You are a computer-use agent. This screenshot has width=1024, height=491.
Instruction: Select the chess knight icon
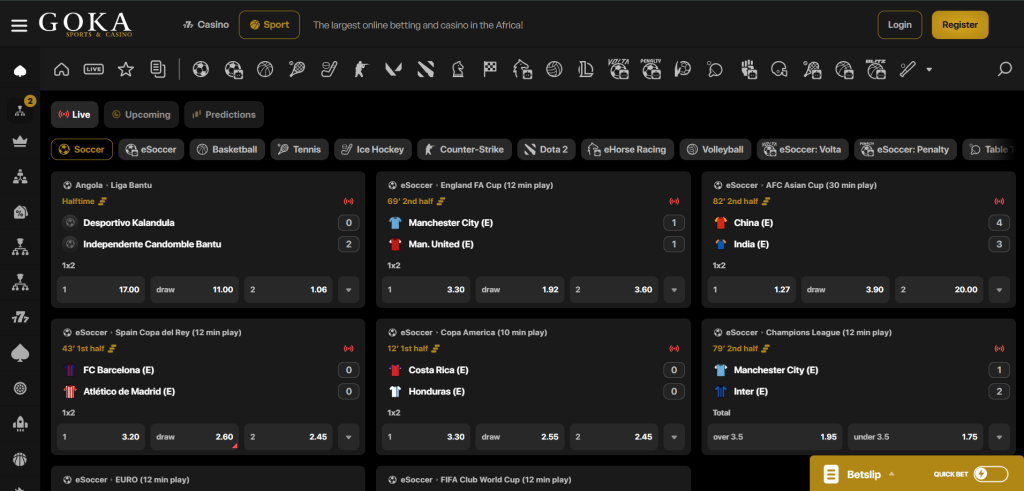(456, 69)
